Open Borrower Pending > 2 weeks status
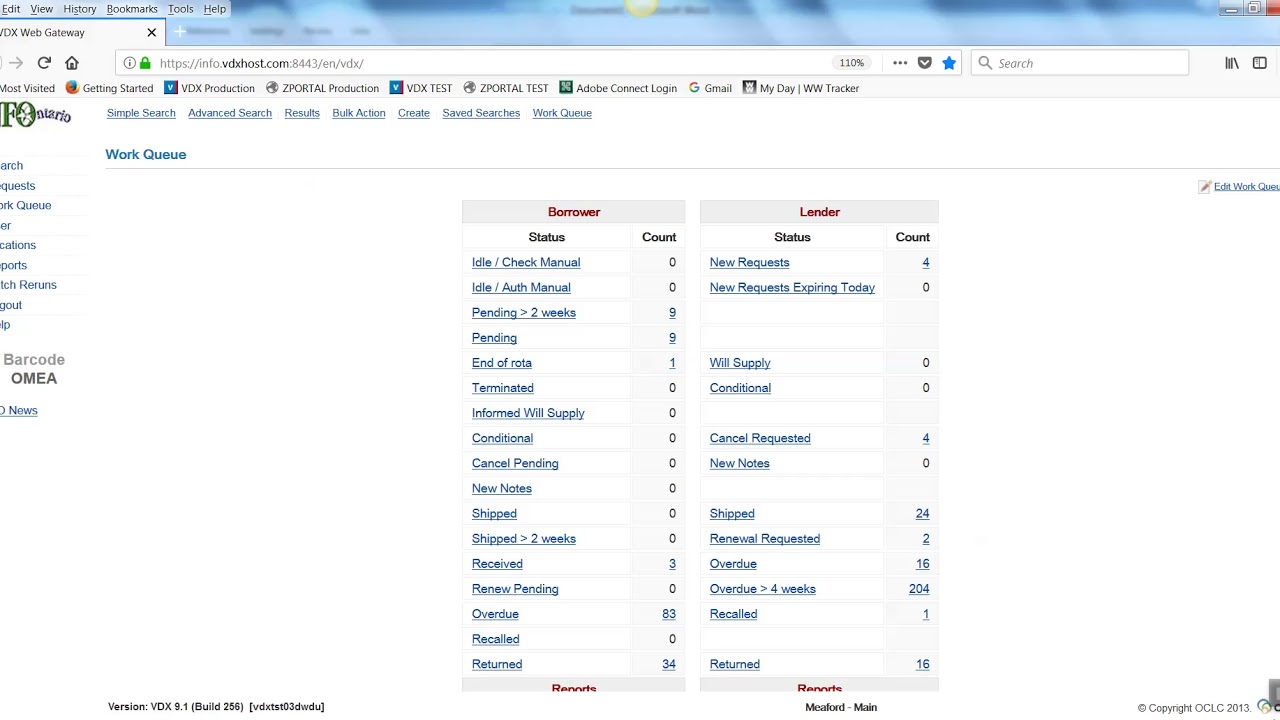Viewport: 1280px width, 720px height. (x=524, y=312)
